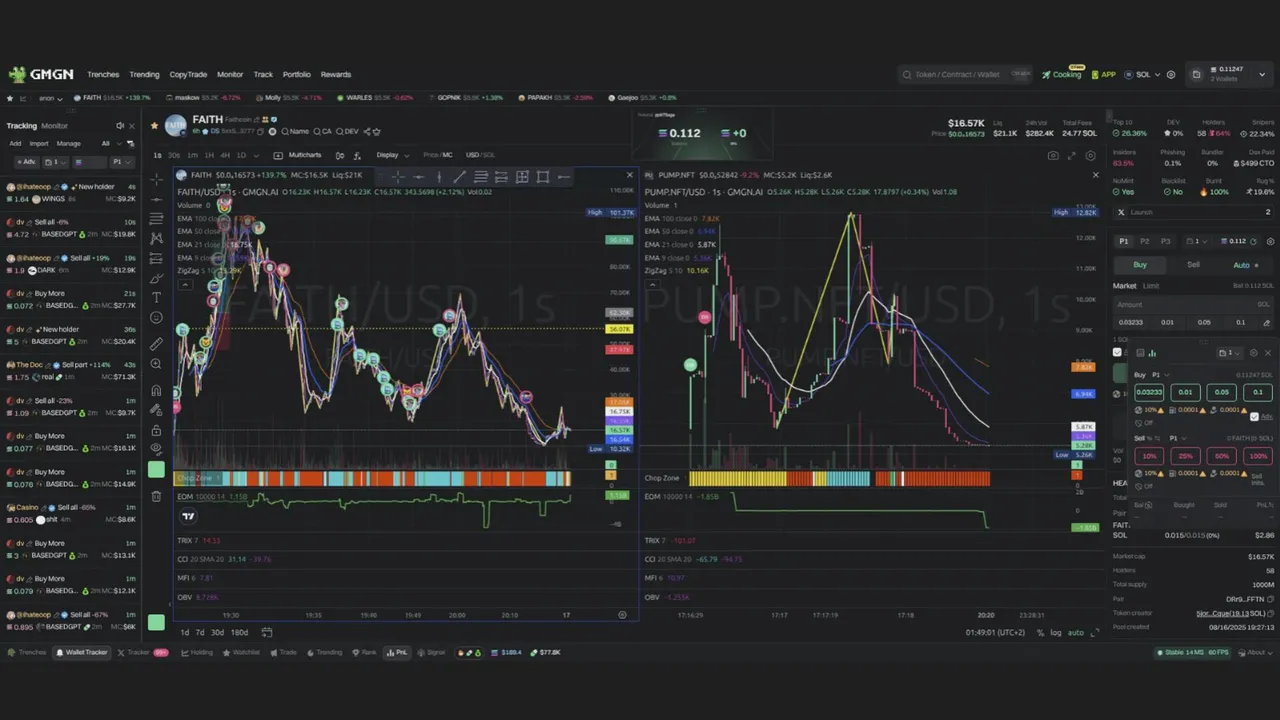Select the ruler measure tool in left sidebar

[x=156, y=343]
